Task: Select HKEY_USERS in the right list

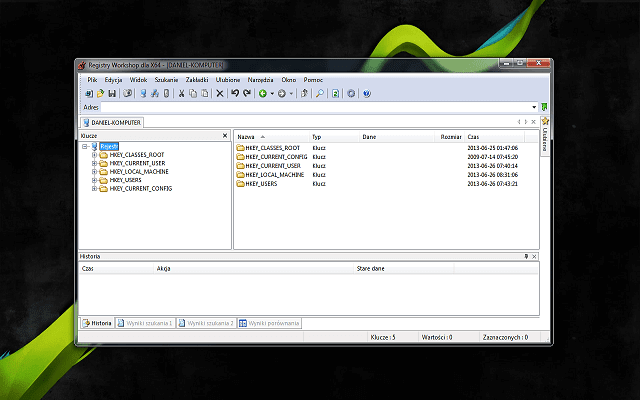Action: click(260, 184)
